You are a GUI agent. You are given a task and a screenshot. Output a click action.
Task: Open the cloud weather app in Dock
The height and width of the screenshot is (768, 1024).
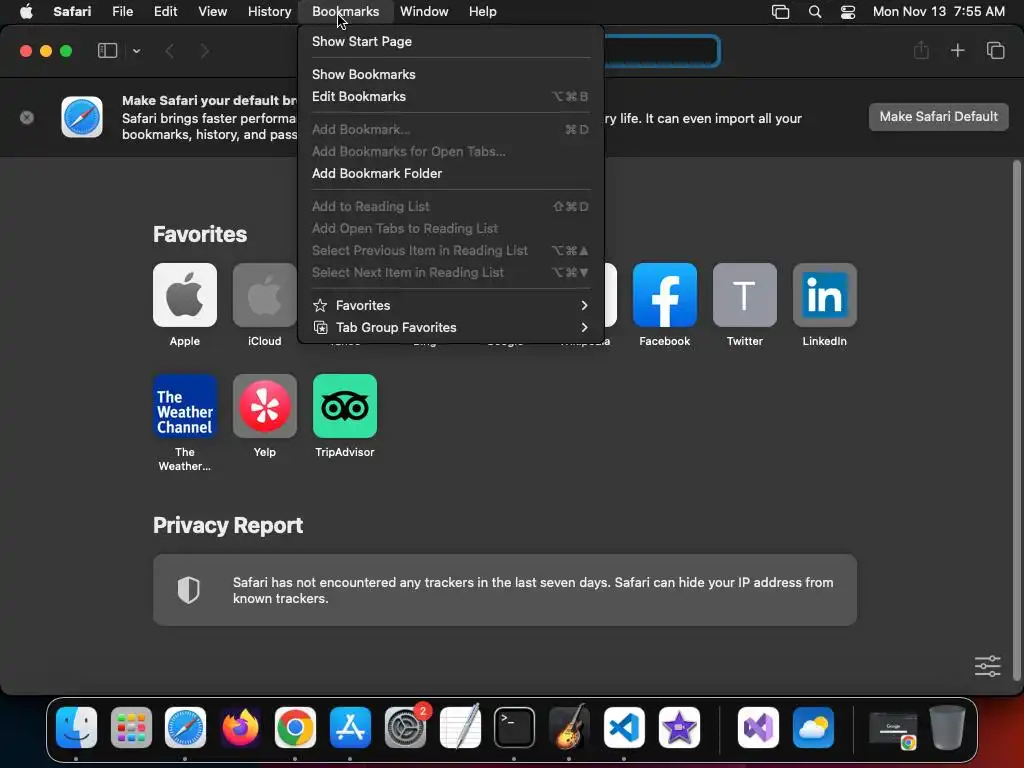tap(813, 728)
